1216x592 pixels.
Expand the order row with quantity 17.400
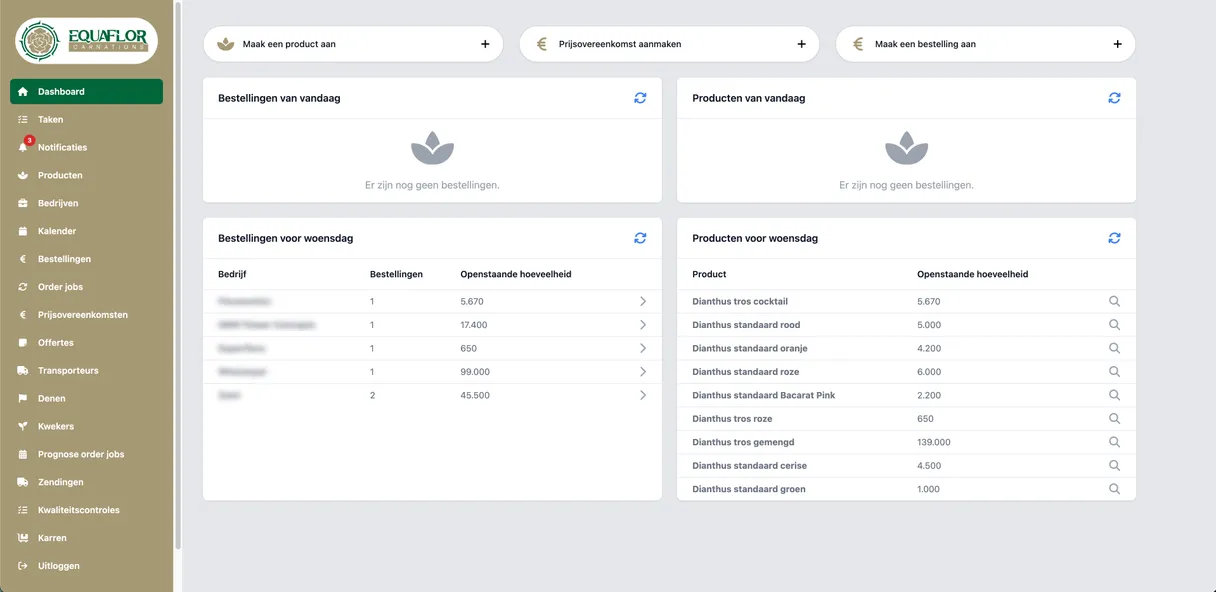(643, 325)
